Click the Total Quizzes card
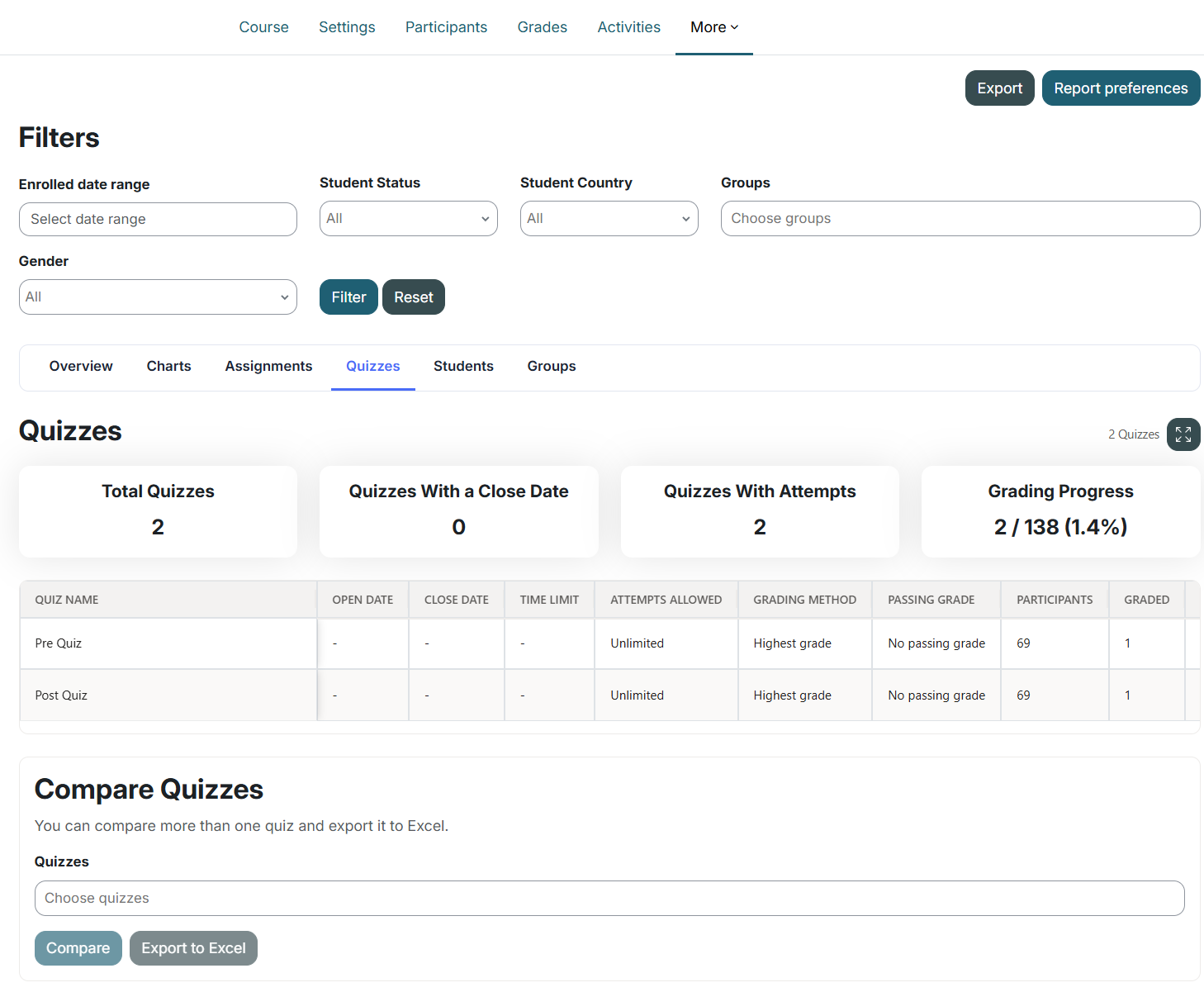 [158, 511]
